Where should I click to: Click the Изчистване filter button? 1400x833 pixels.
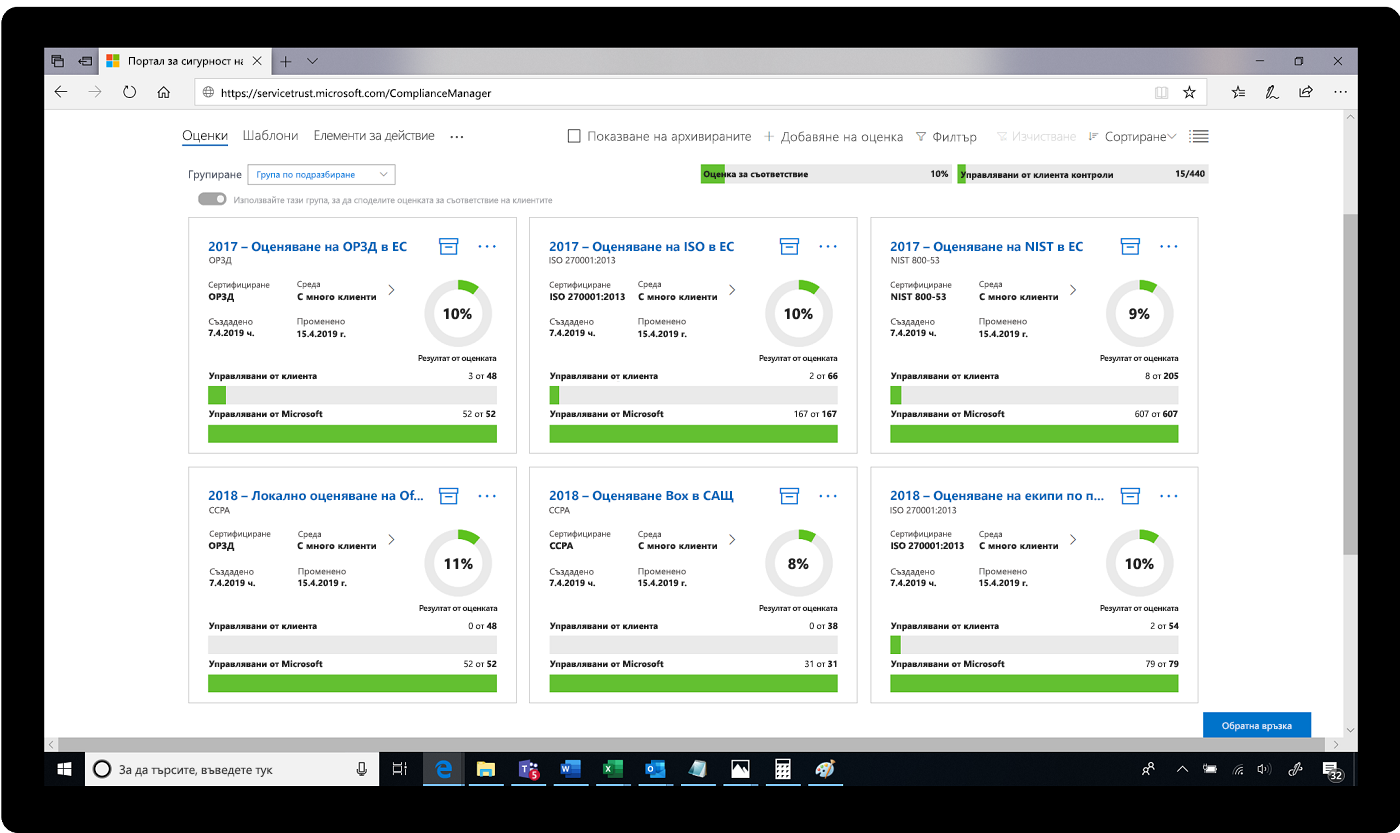(1035, 136)
